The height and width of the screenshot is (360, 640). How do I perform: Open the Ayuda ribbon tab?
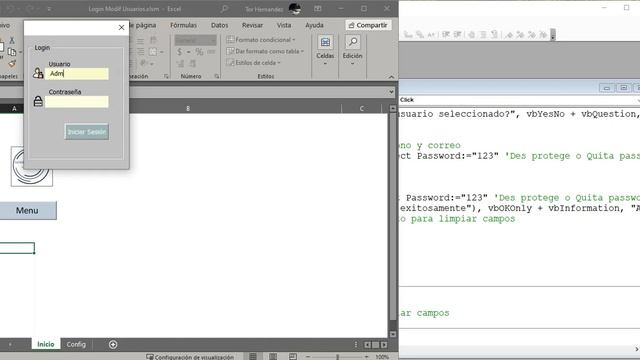(314, 25)
